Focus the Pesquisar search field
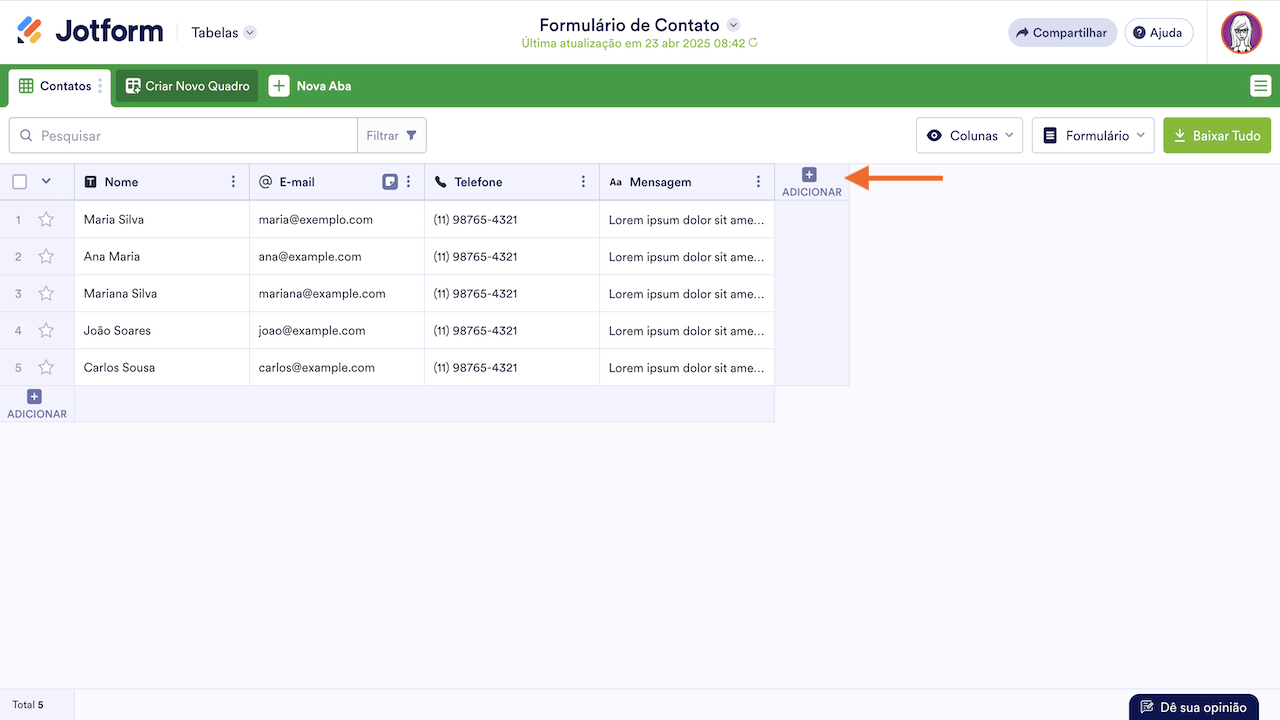The width and height of the screenshot is (1280, 720). click(x=183, y=135)
